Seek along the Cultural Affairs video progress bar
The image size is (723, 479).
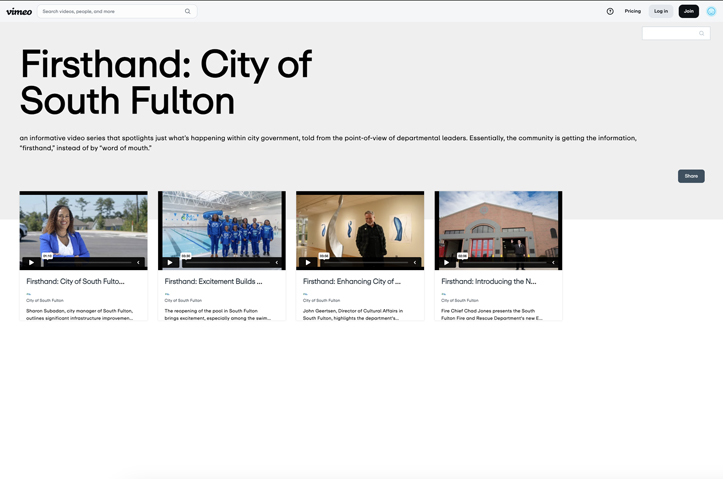pyautogui.click(x=364, y=263)
